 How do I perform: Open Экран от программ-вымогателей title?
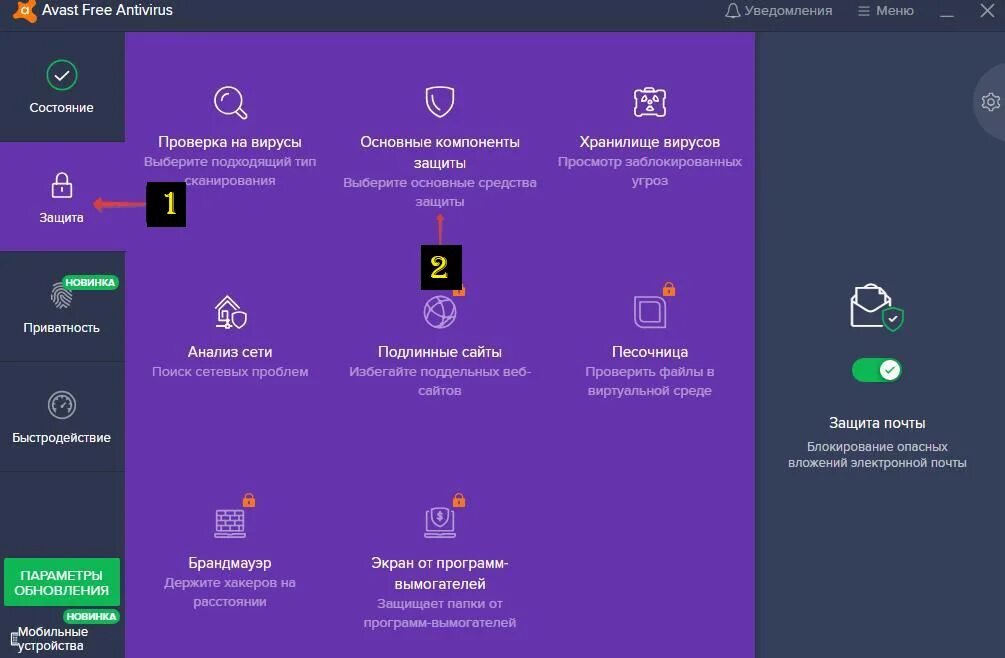440,573
